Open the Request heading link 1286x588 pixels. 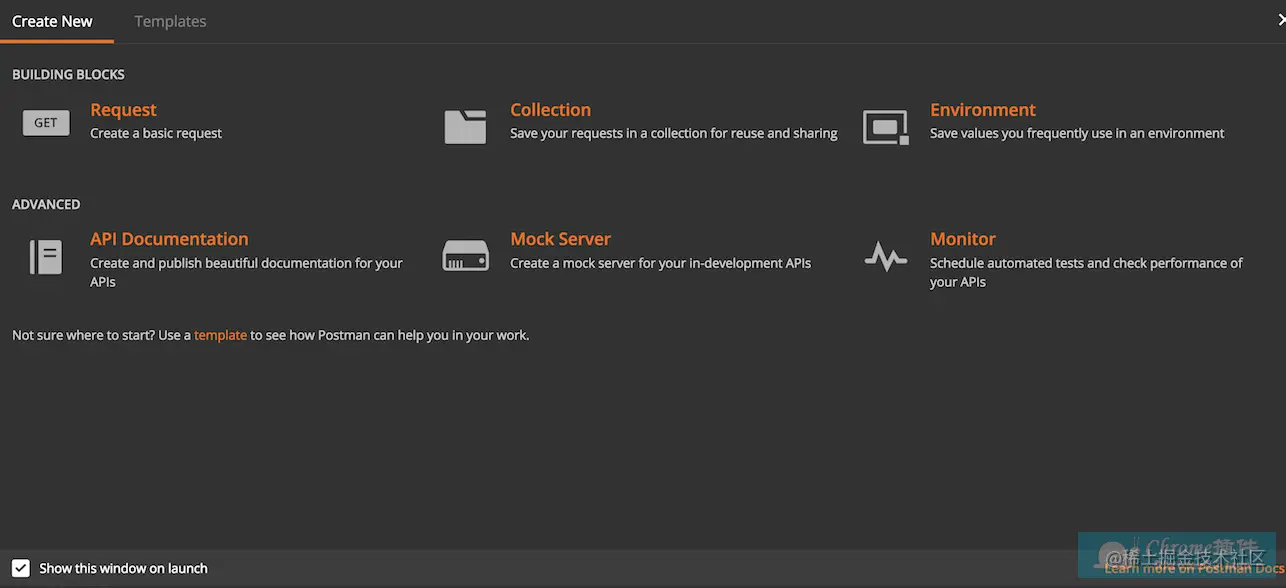point(123,110)
